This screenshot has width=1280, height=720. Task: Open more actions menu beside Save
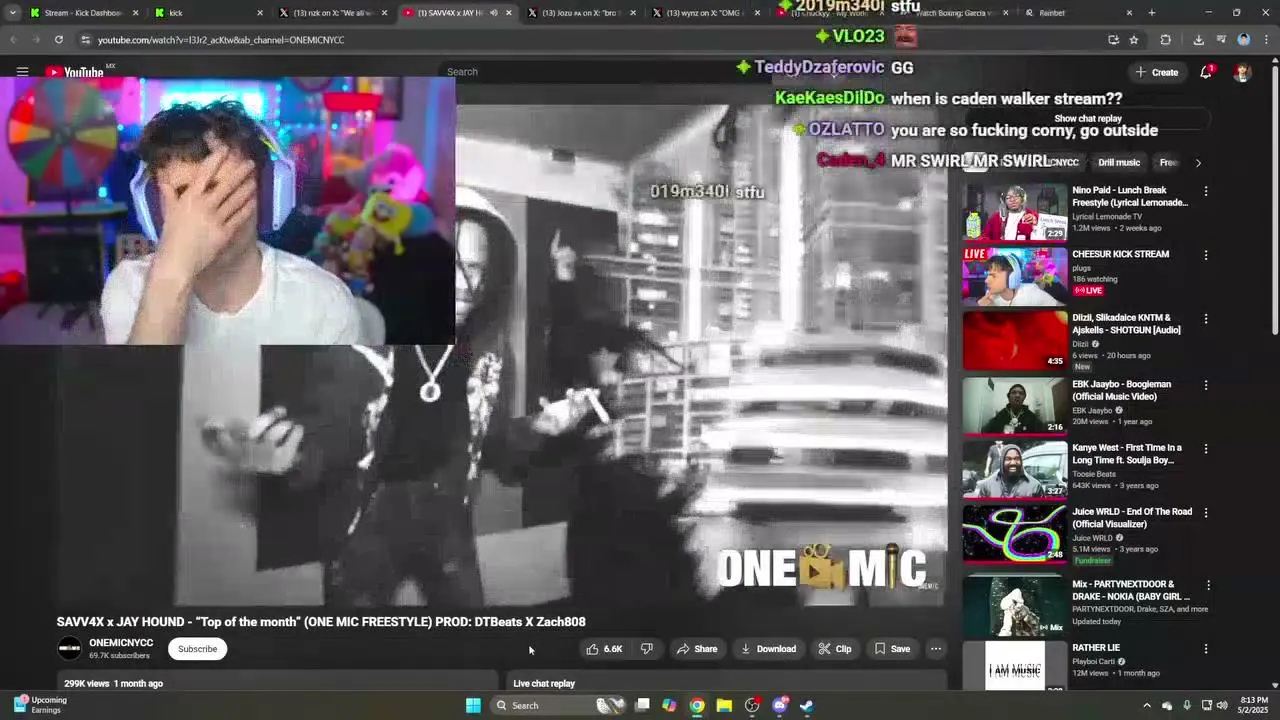pos(936,649)
